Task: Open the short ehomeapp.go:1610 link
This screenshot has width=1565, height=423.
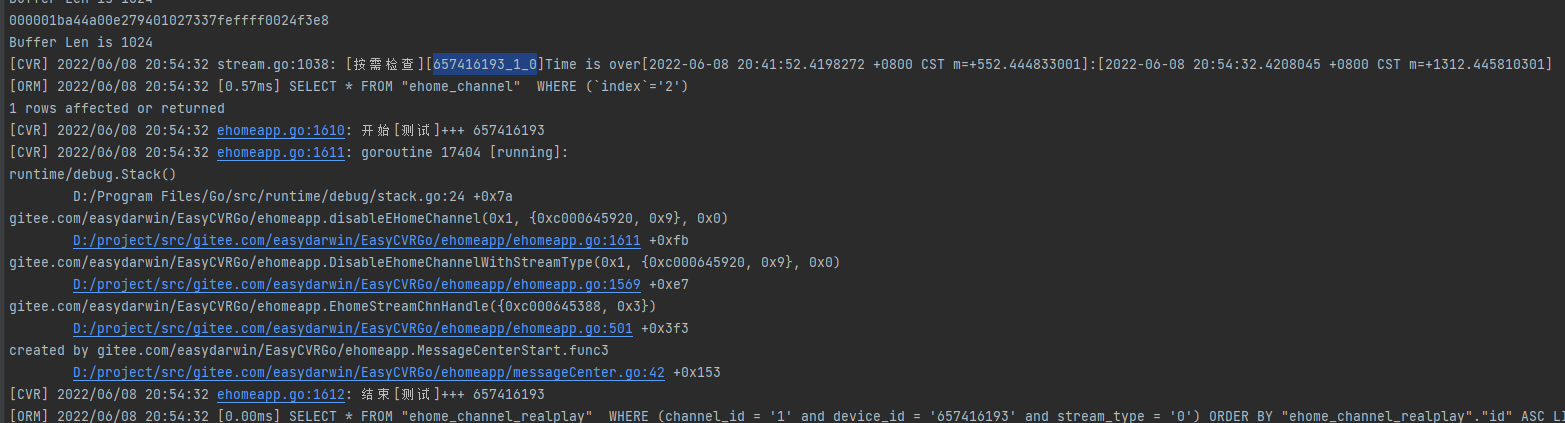Action: [280, 130]
